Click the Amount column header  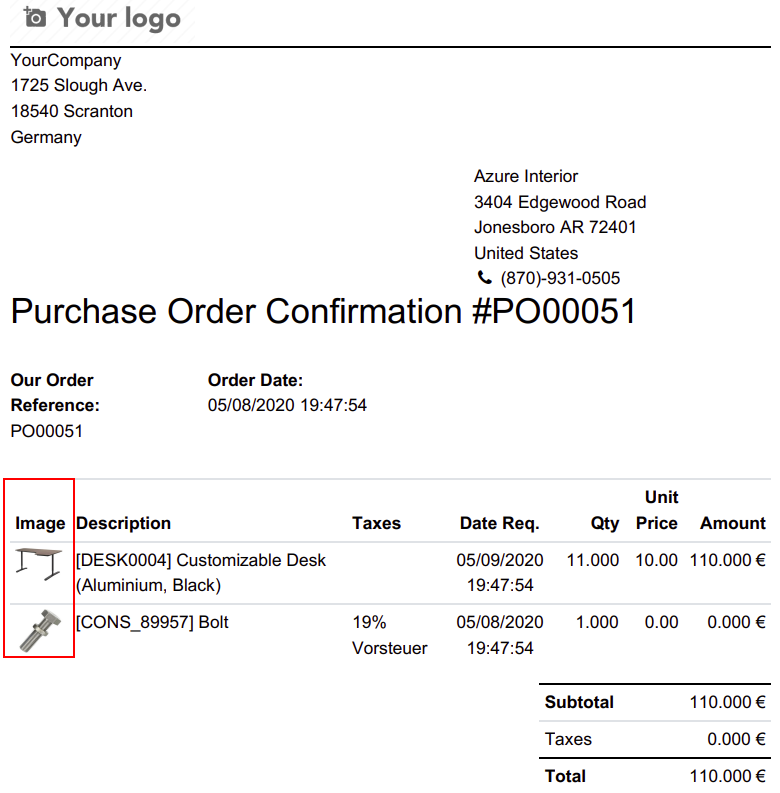pyautogui.click(x=732, y=523)
